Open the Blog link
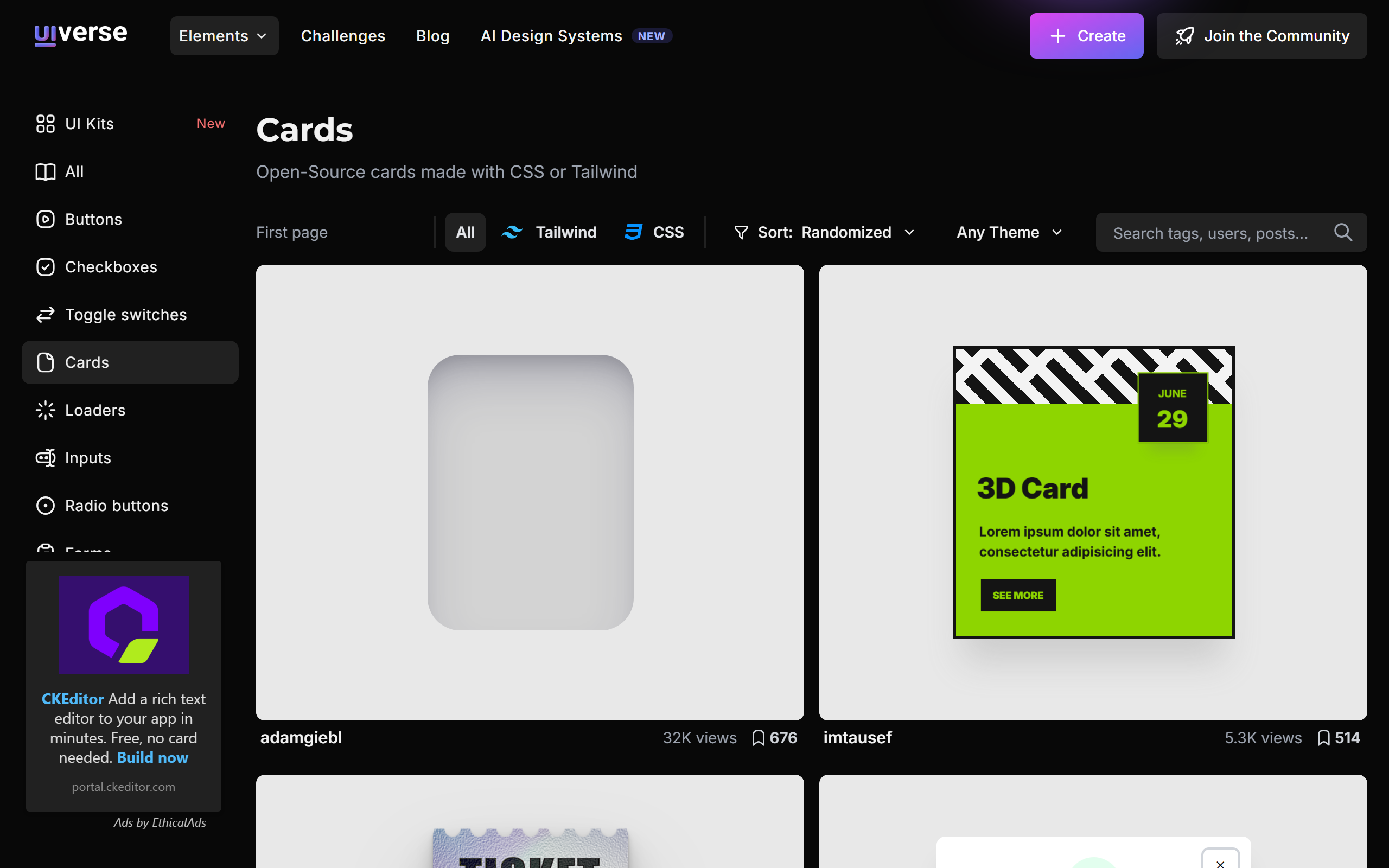This screenshot has height=868, width=1389. [x=433, y=36]
